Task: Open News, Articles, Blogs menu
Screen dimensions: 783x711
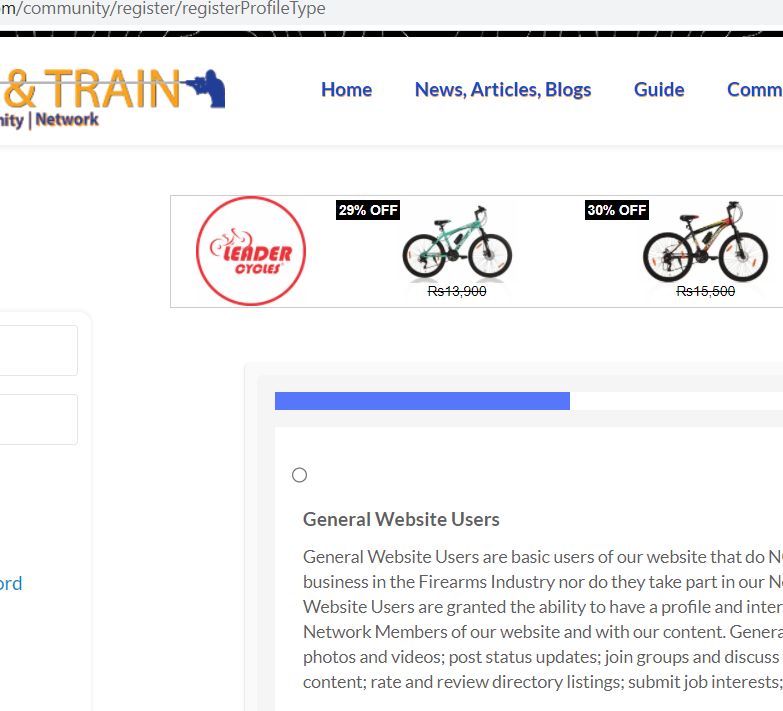Action: point(503,90)
